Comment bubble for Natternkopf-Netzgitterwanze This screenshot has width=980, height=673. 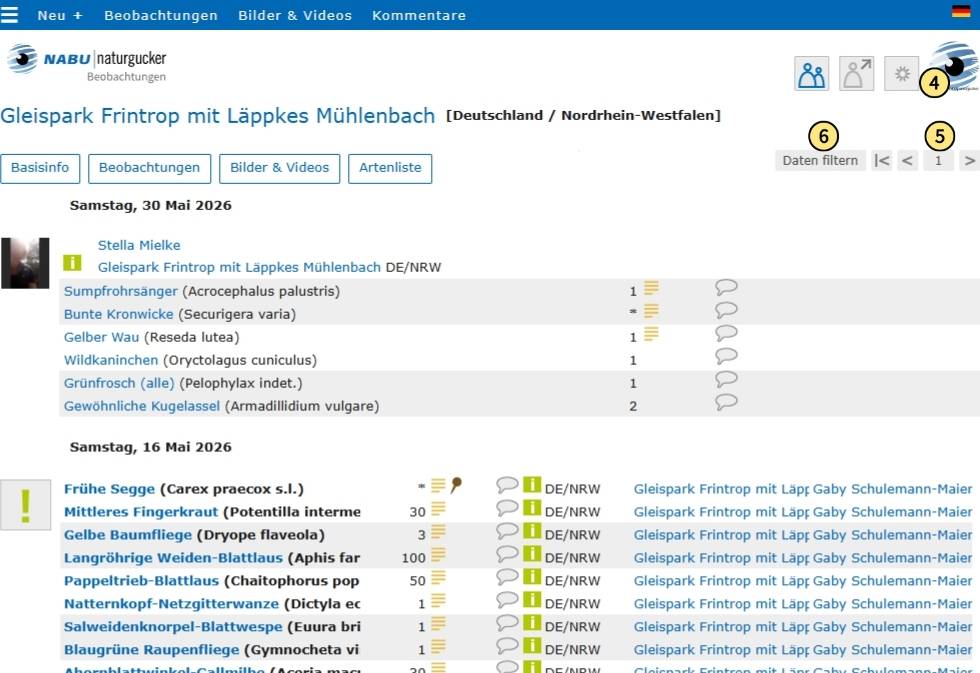pyautogui.click(x=507, y=600)
